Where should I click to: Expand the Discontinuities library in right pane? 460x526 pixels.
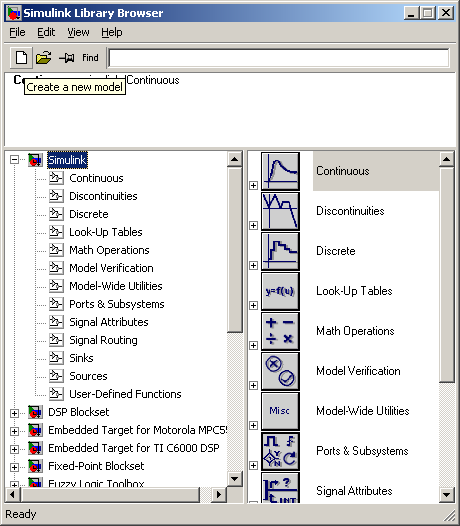pyautogui.click(x=254, y=225)
